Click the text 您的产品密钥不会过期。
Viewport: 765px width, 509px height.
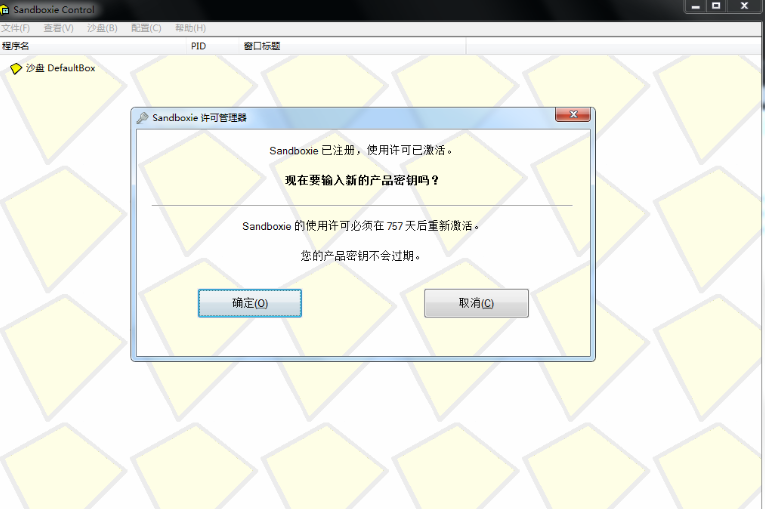pyautogui.click(x=361, y=256)
